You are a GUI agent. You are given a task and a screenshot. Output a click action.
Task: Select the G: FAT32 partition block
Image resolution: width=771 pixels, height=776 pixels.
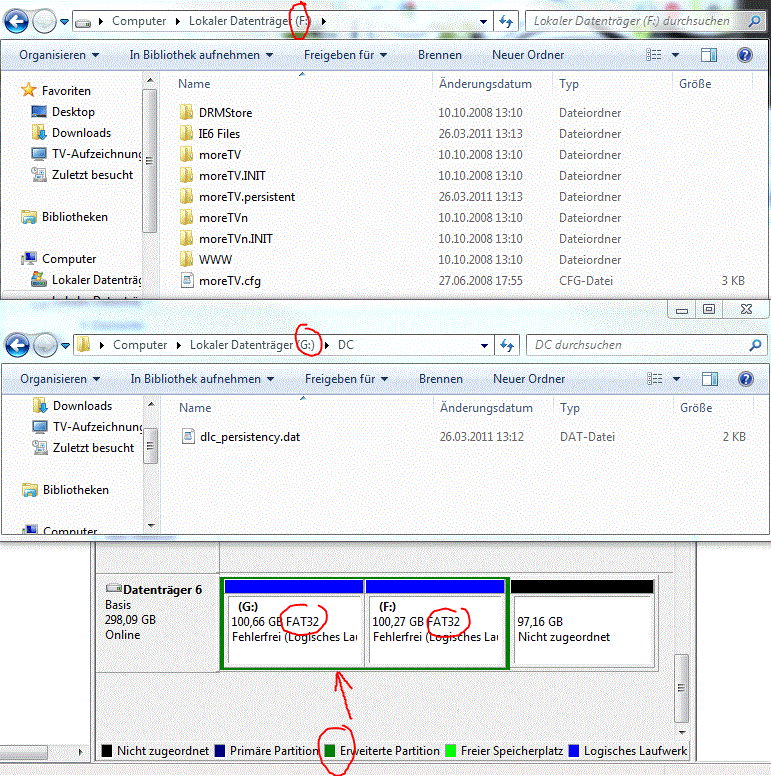(294, 623)
